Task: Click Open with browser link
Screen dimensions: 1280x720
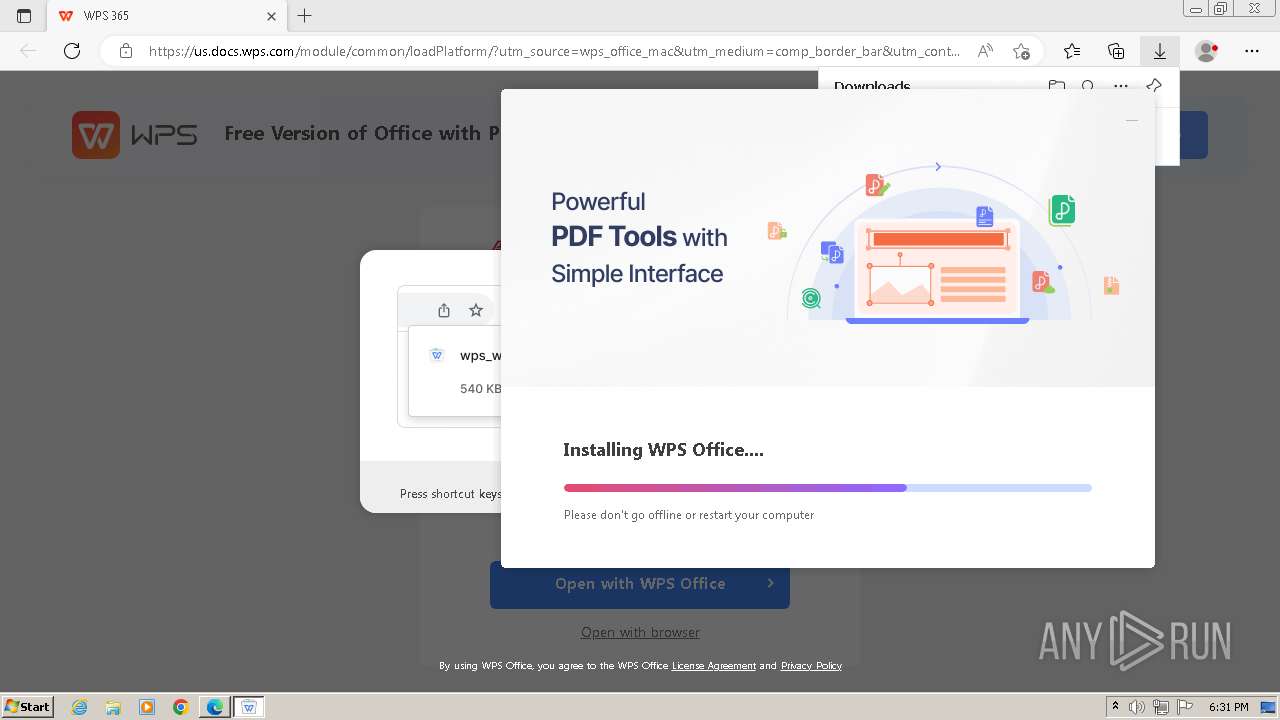Action: [x=640, y=632]
